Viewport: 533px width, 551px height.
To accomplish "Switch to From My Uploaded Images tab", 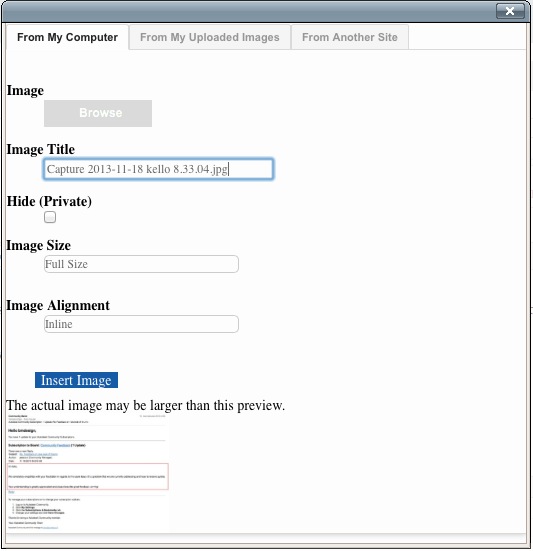I will tap(210, 37).
